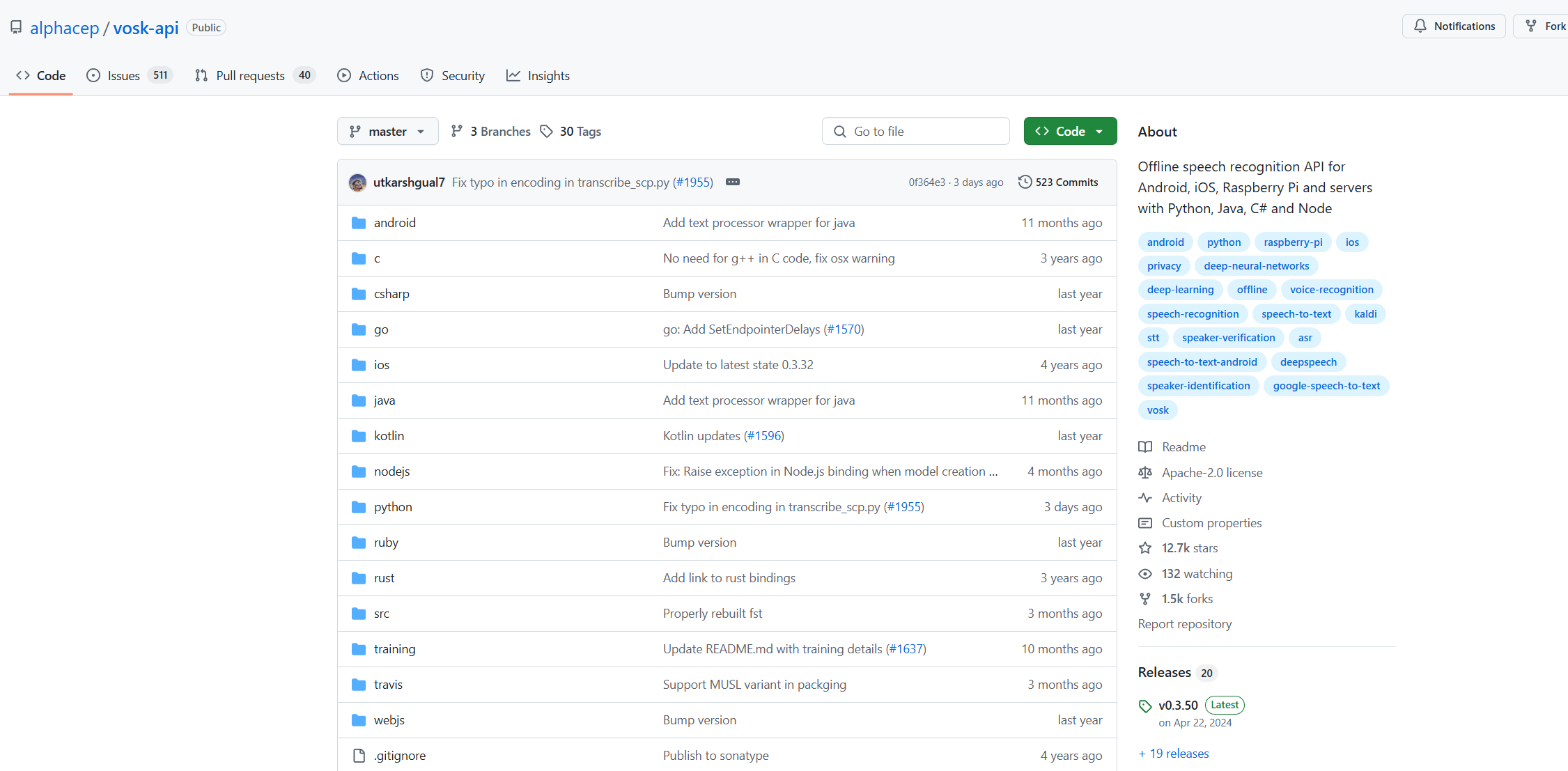Click the branch icon next to 3 Branches
The width and height of the screenshot is (1568, 771).
pyautogui.click(x=457, y=131)
